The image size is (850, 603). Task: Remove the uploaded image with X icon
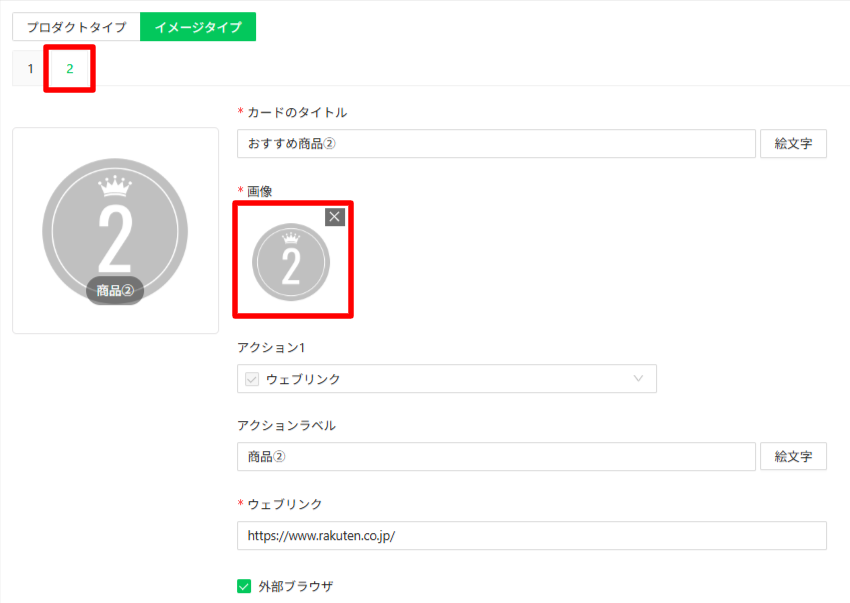click(x=334, y=217)
